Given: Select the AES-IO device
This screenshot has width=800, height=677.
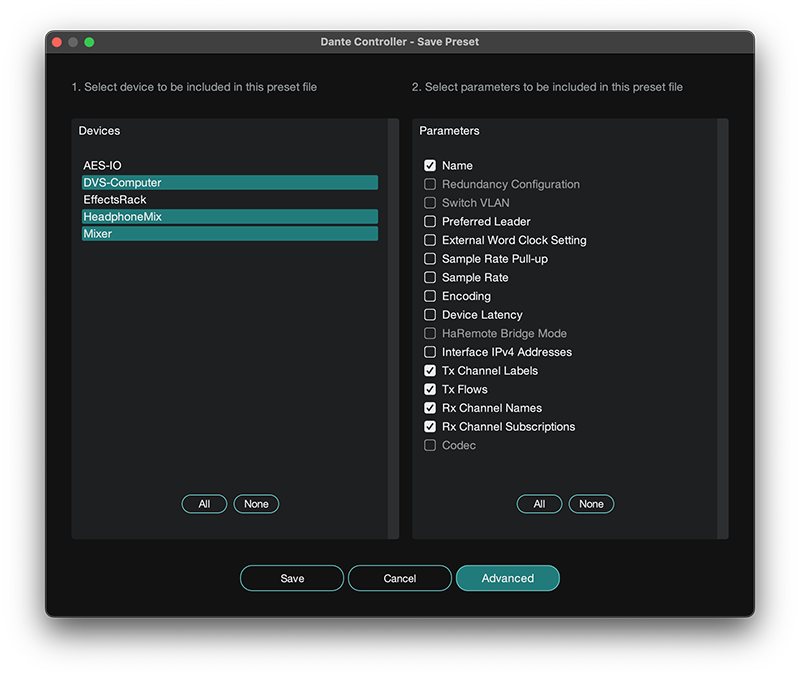Looking at the screenshot, I should [230, 165].
